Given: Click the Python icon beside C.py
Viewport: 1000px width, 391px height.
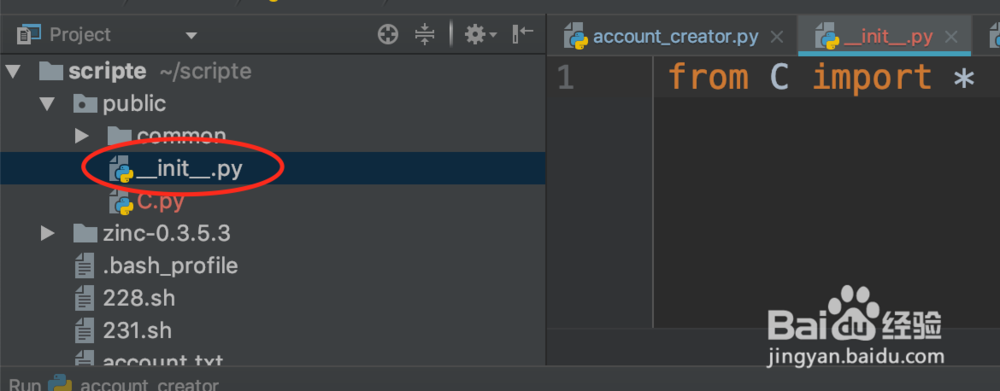Looking at the screenshot, I should [x=121, y=202].
